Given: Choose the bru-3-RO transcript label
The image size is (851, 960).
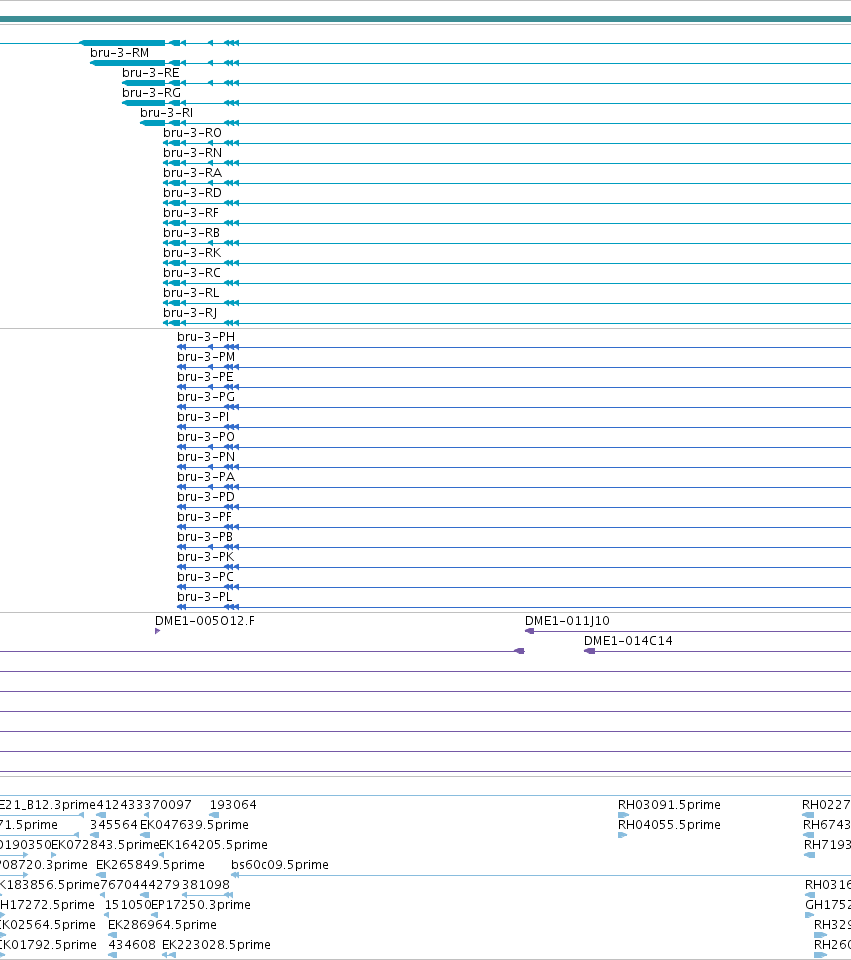Looking at the screenshot, I should [x=192, y=133].
